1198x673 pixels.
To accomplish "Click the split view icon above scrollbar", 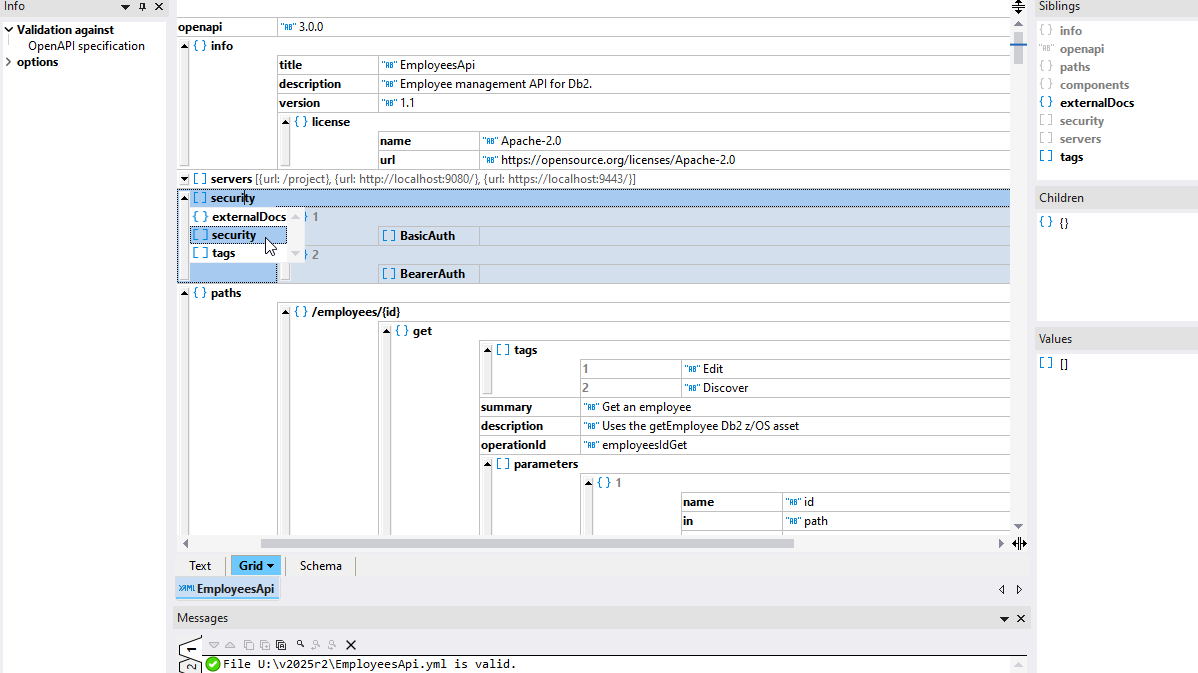I will point(1018,7).
